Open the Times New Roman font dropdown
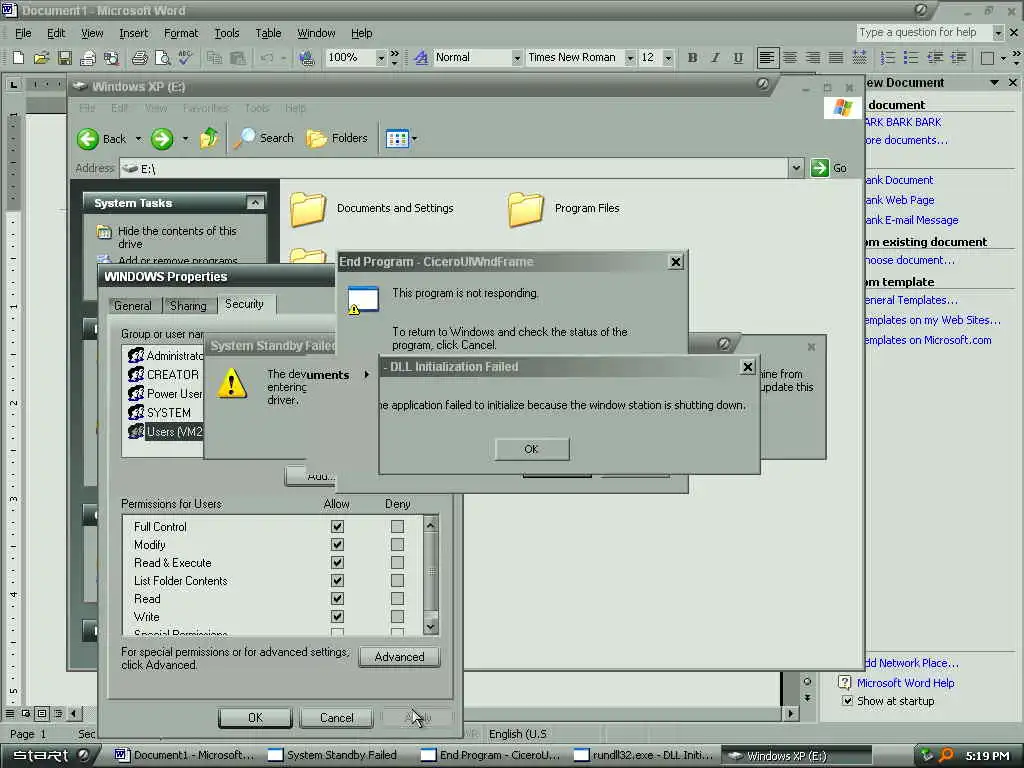The image size is (1024, 768). tap(630, 58)
